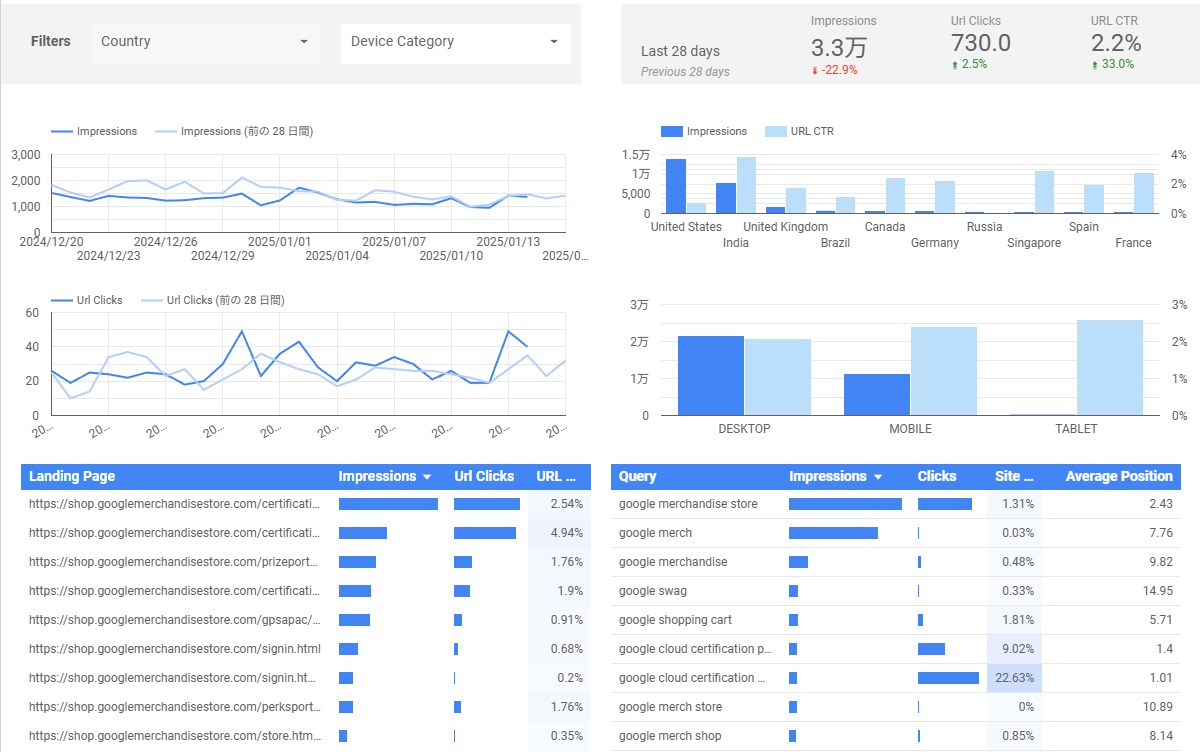This screenshot has height=752, width=1200.
Task: Click the light blue URL CTR legend swatch
Action: click(776, 131)
